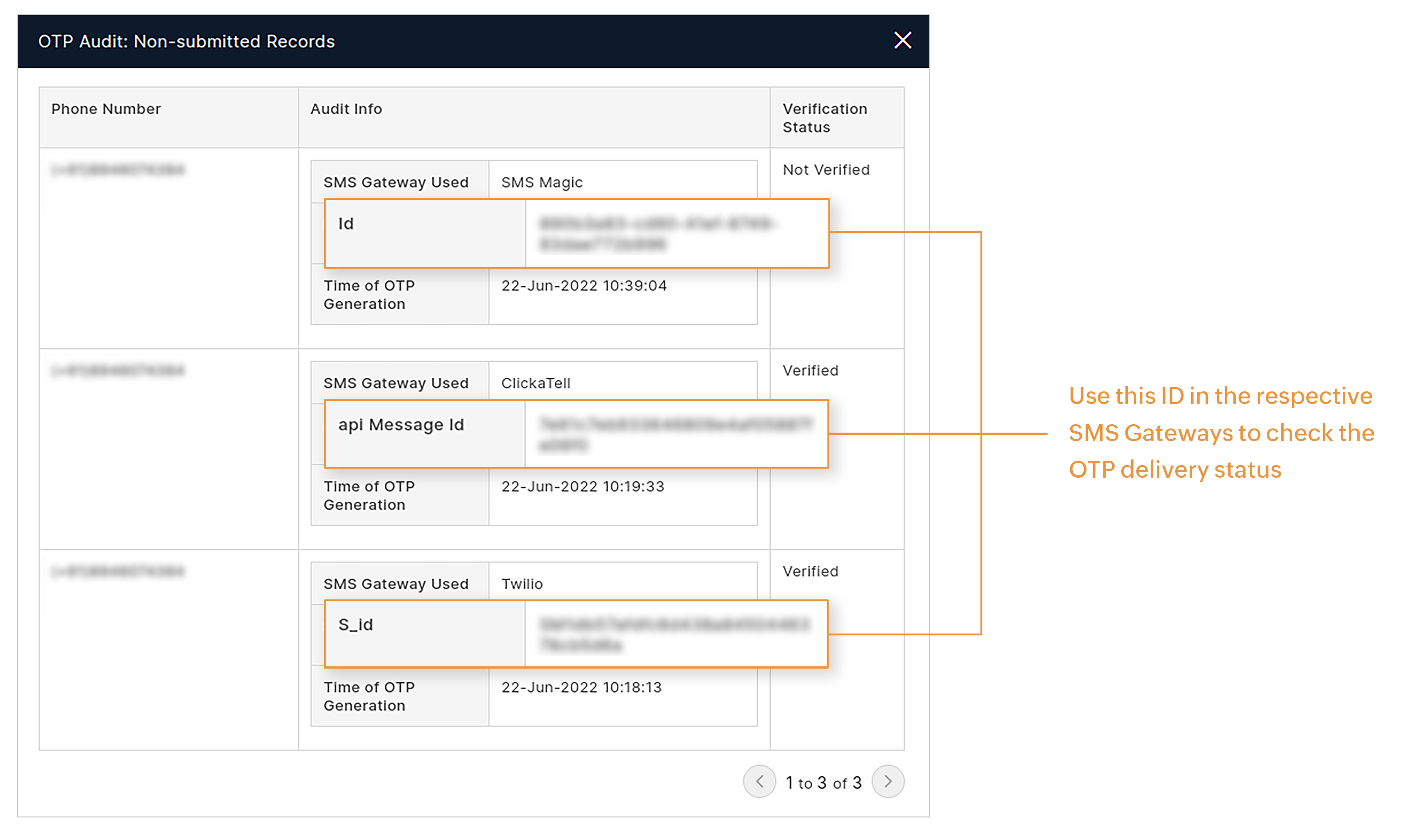
Task: Click the Phone Number column header
Action: click(106, 109)
